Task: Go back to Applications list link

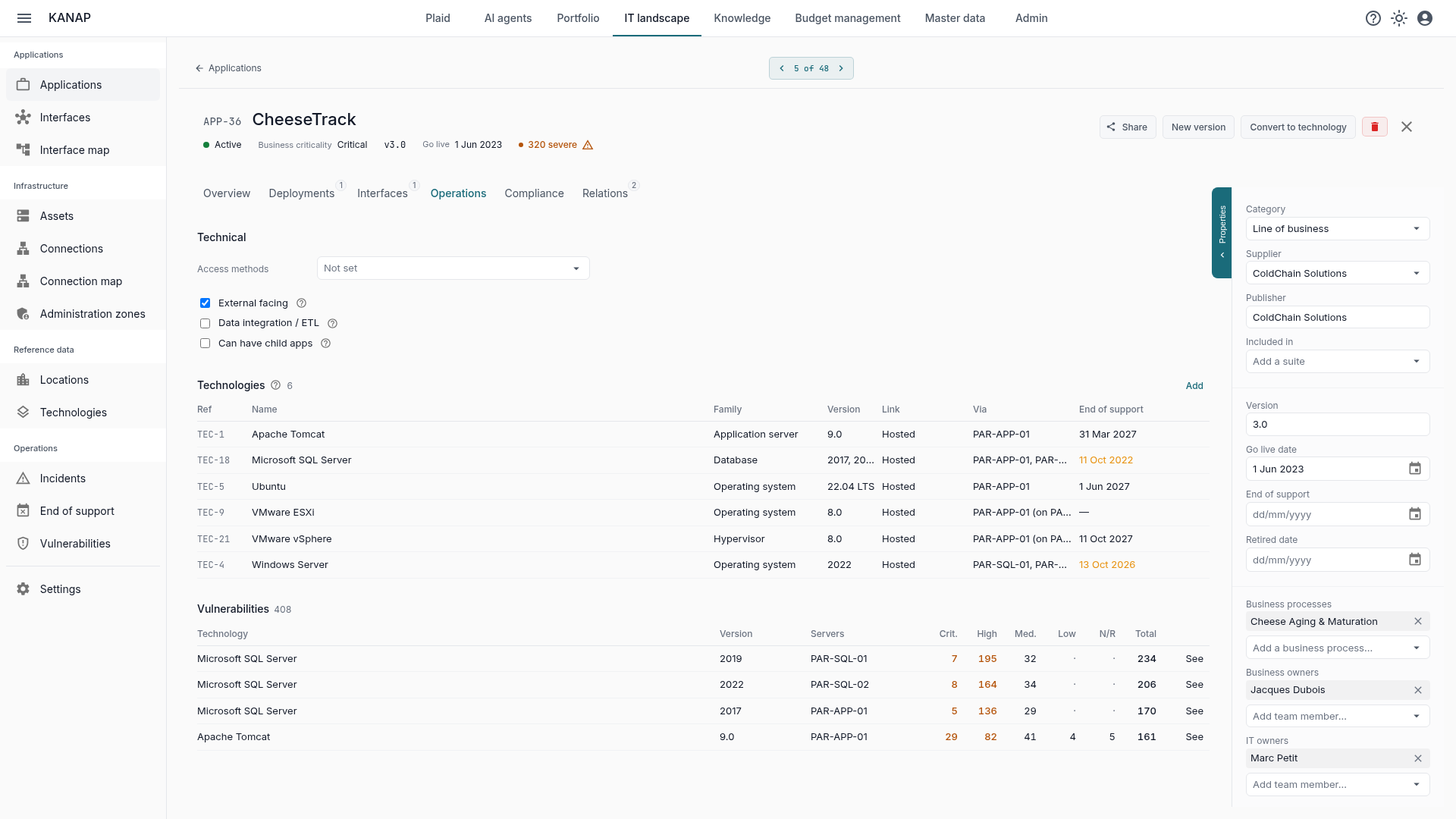Action: click(228, 68)
